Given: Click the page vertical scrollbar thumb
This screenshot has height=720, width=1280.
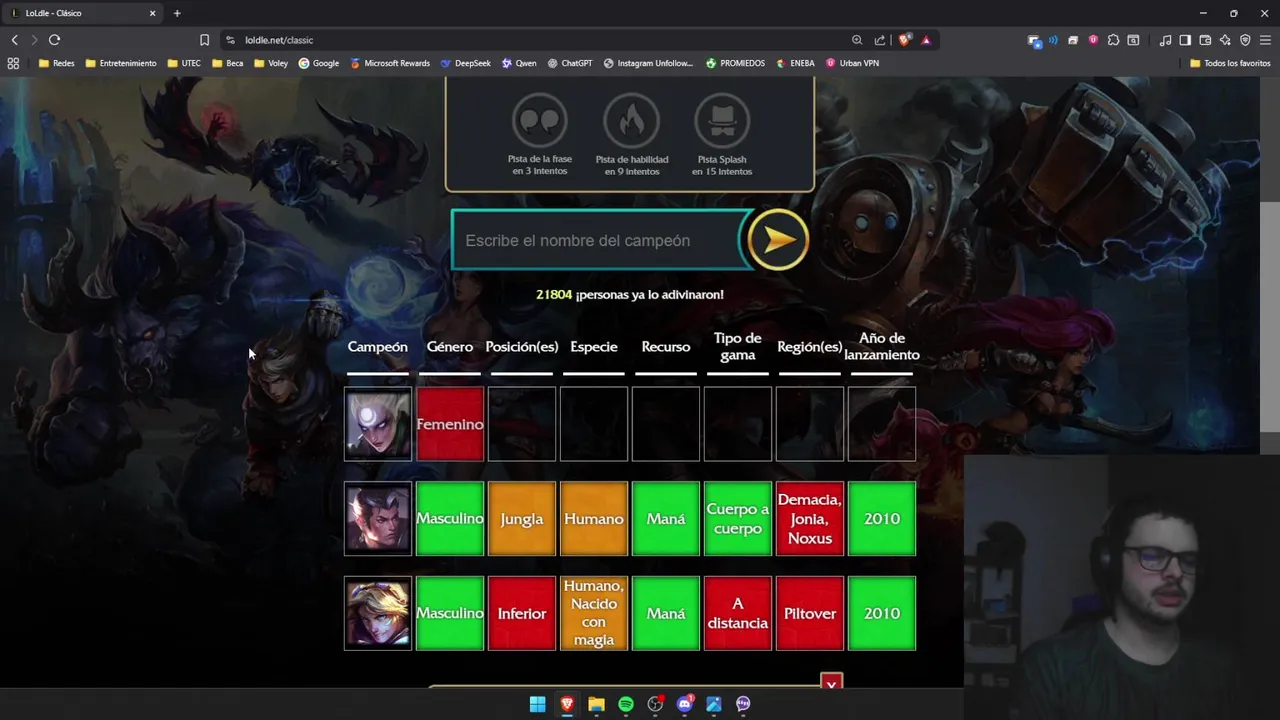Looking at the screenshot, I should point(1270,315).
